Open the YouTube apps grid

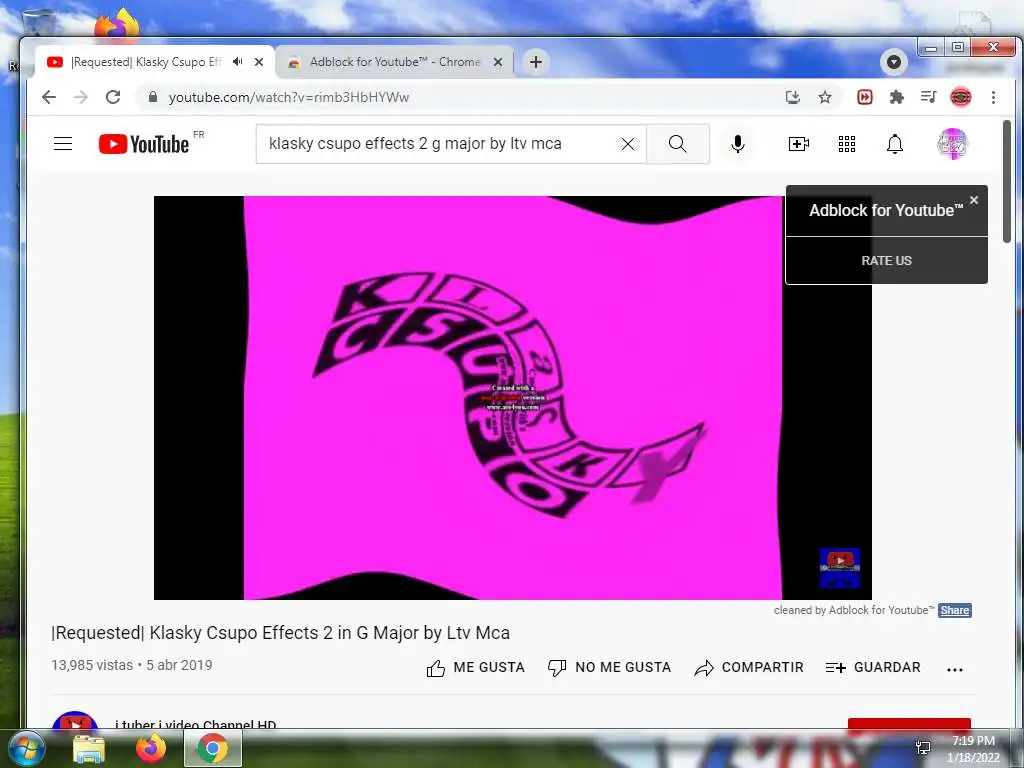[x=847, y=144]
